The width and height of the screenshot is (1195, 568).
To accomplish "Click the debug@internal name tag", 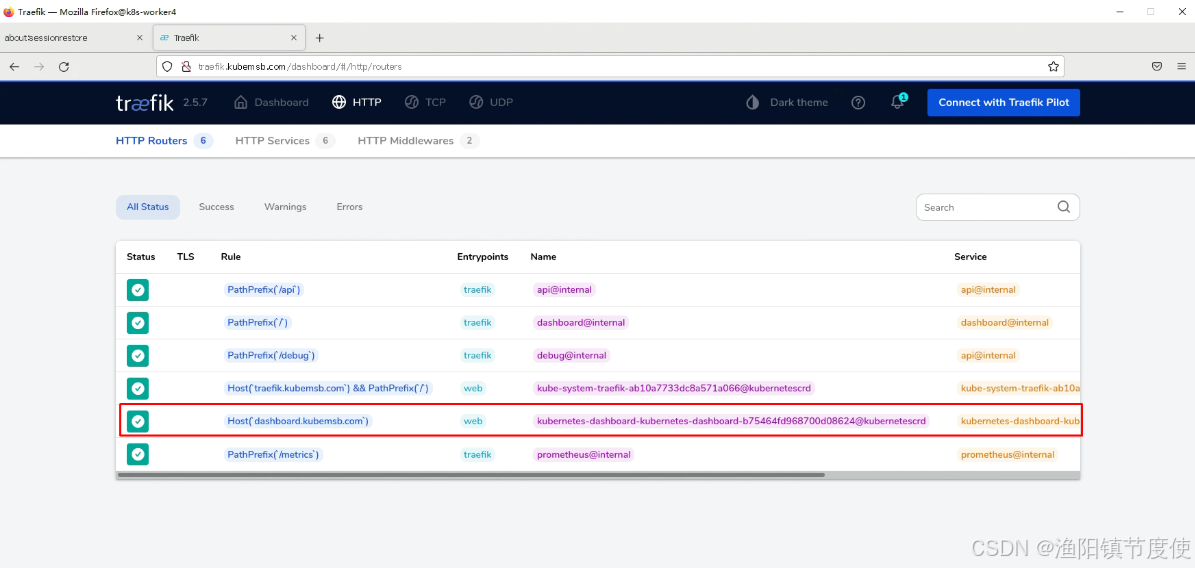I will coord(572,355).
